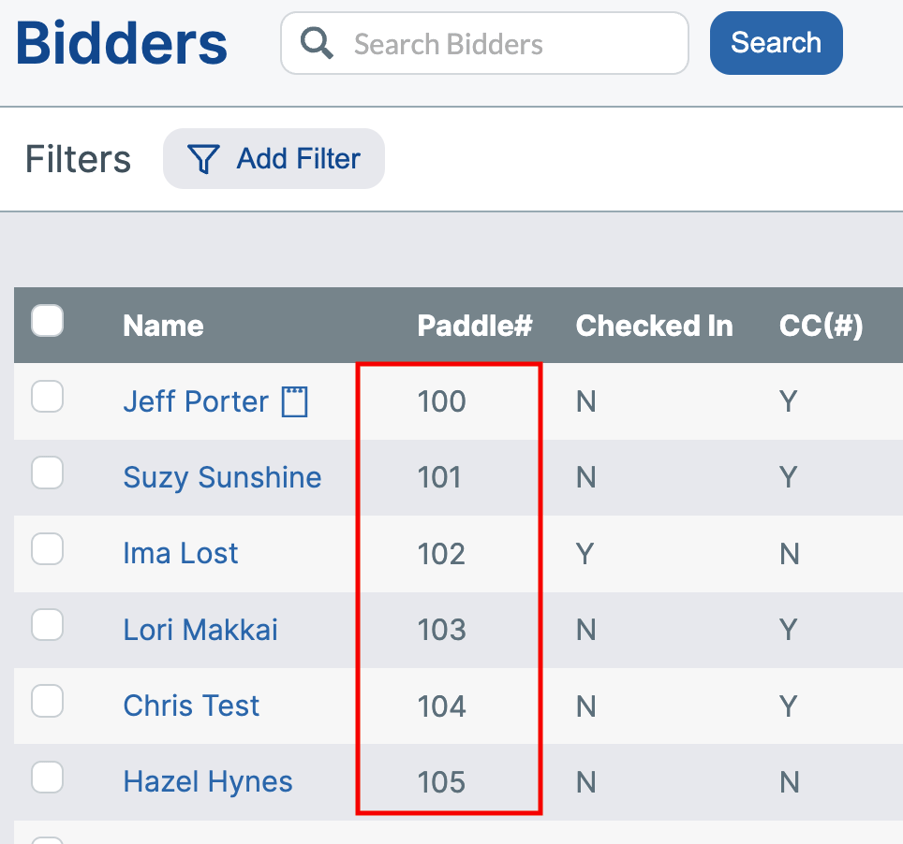Image resolution: width=903 pixels, height=844 pixels.
Task: Focus the Search Bidders input field
Action: (500, 44)
